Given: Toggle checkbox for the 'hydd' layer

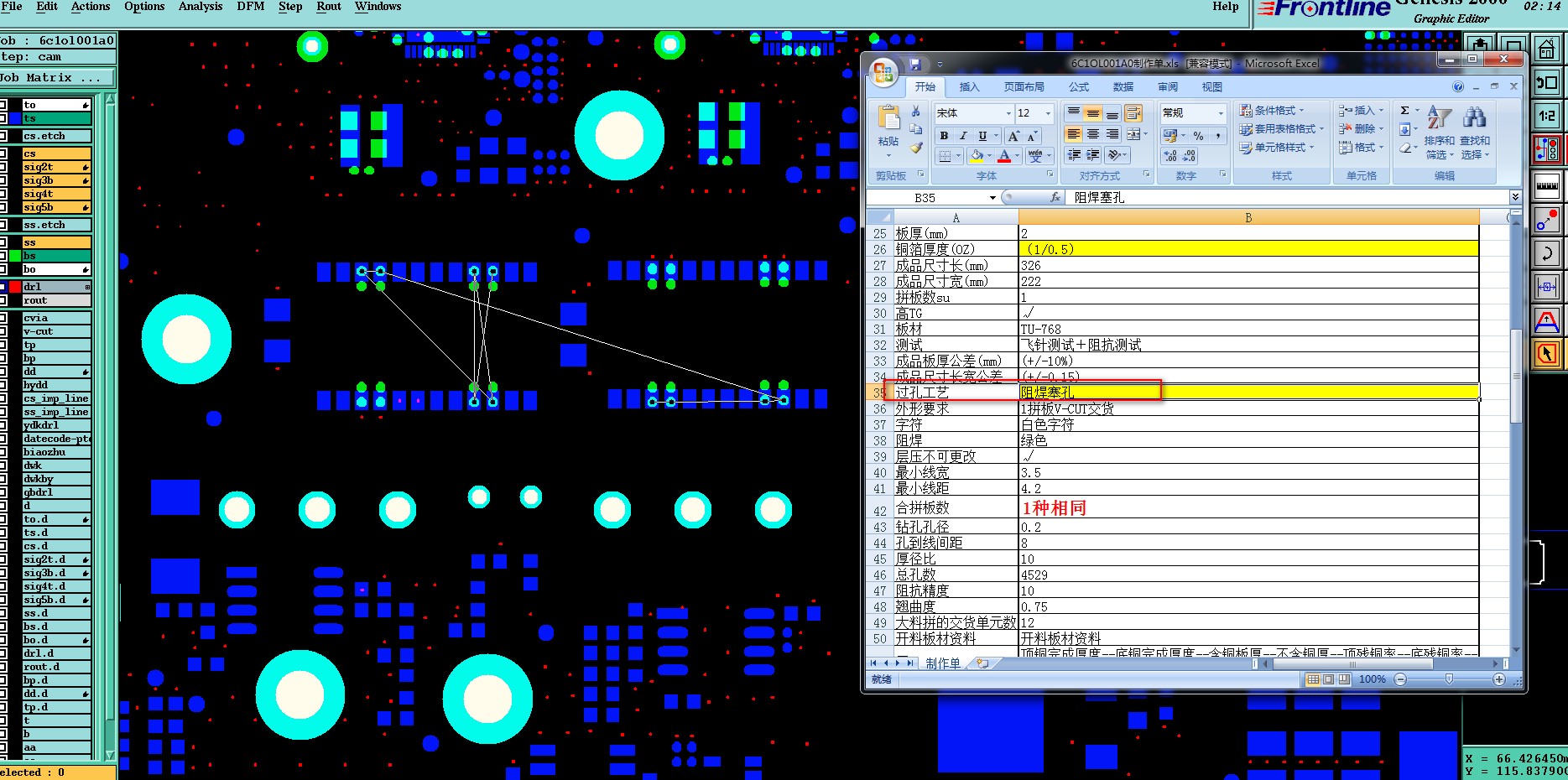Looking at the screenshot, I should click(3, 385).
